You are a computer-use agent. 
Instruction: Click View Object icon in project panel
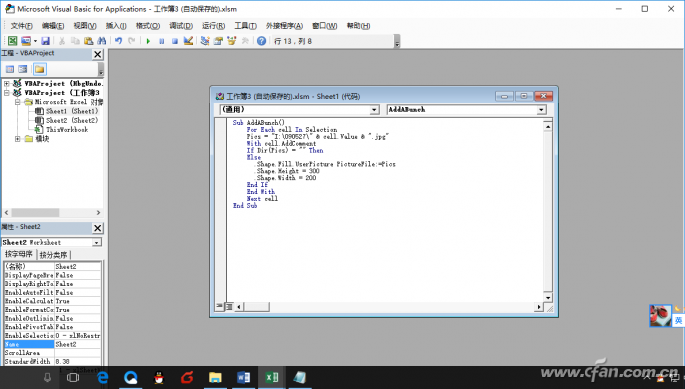click(23, 69)
